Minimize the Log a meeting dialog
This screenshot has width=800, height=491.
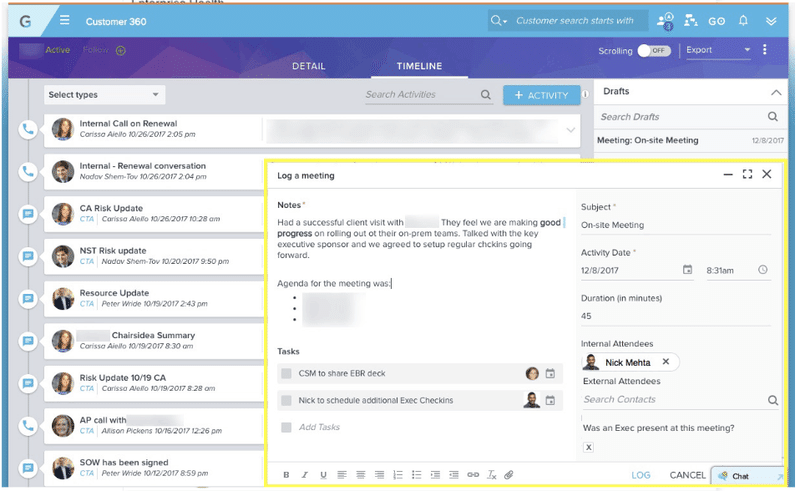(x=728, y=175)
